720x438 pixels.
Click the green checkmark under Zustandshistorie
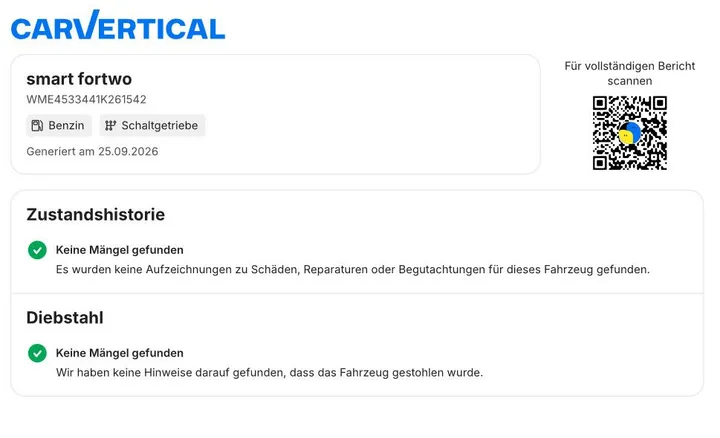(x=37, y=250)
